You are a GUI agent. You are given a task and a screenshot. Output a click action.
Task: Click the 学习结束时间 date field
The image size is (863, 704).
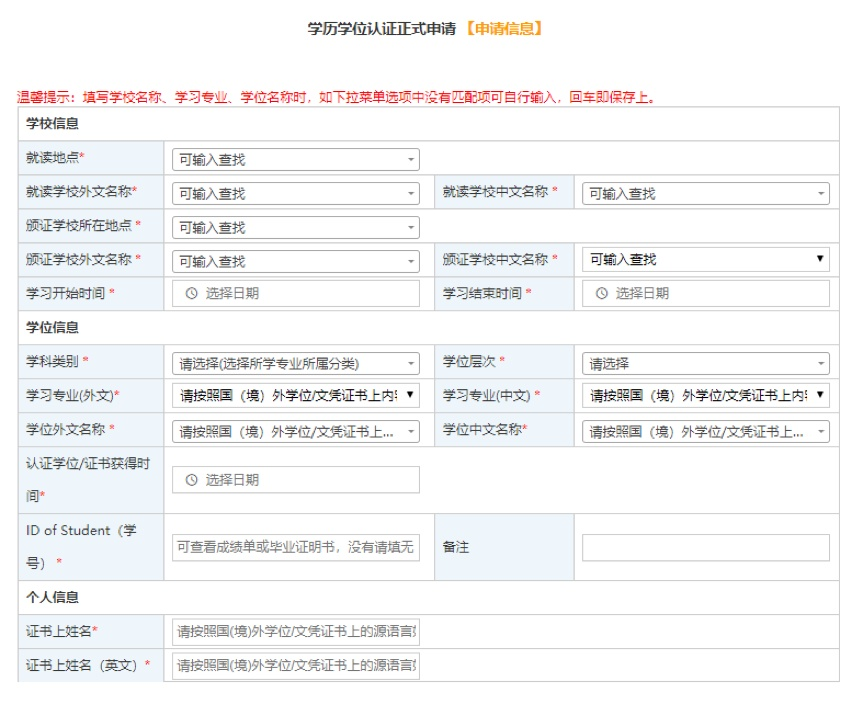click(x=706, y=293)
